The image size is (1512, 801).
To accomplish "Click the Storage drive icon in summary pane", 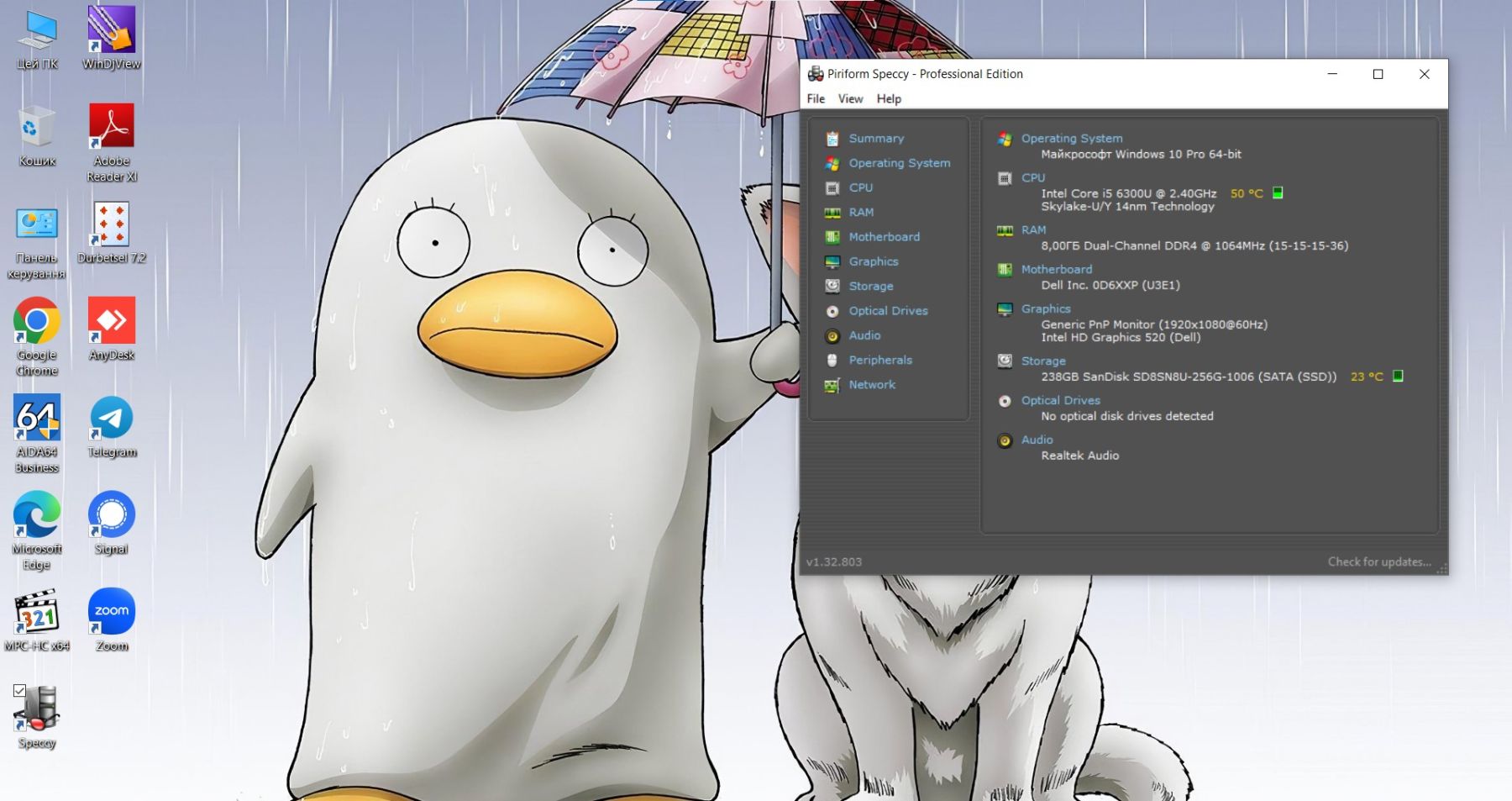I will pyautogui.click(x=1005, y=361).
